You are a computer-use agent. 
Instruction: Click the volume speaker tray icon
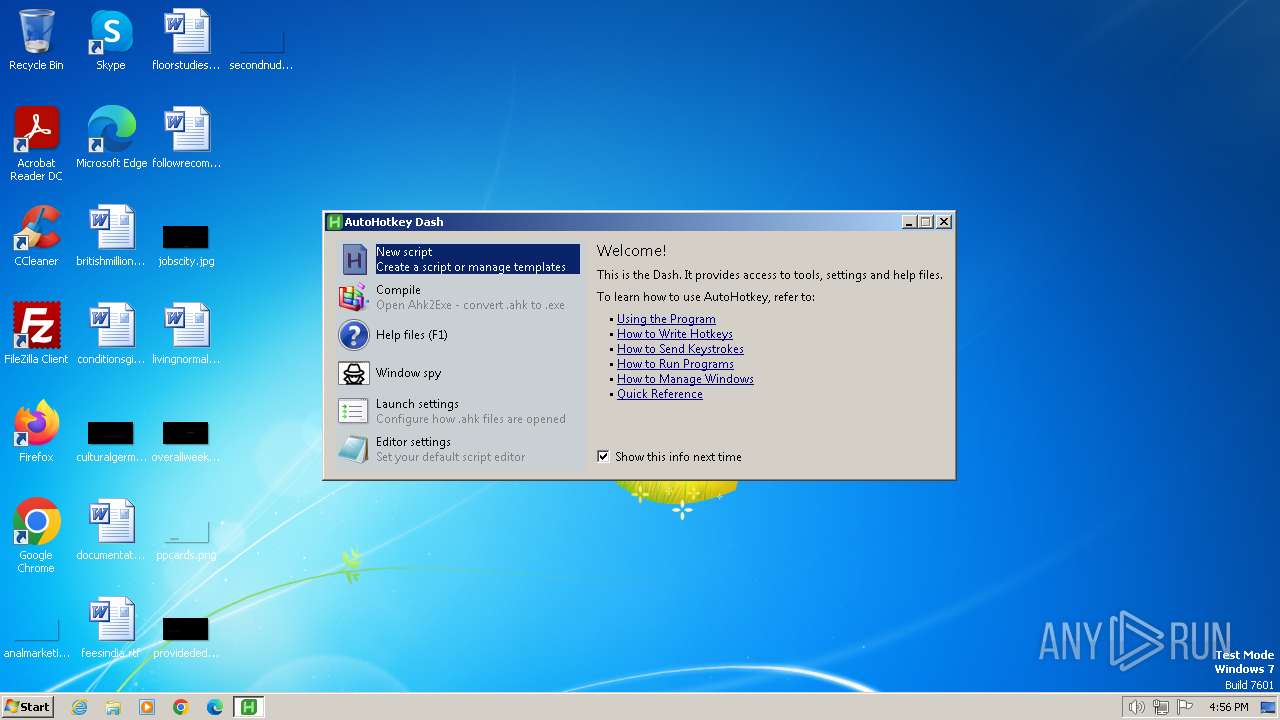click(1137, 707)
